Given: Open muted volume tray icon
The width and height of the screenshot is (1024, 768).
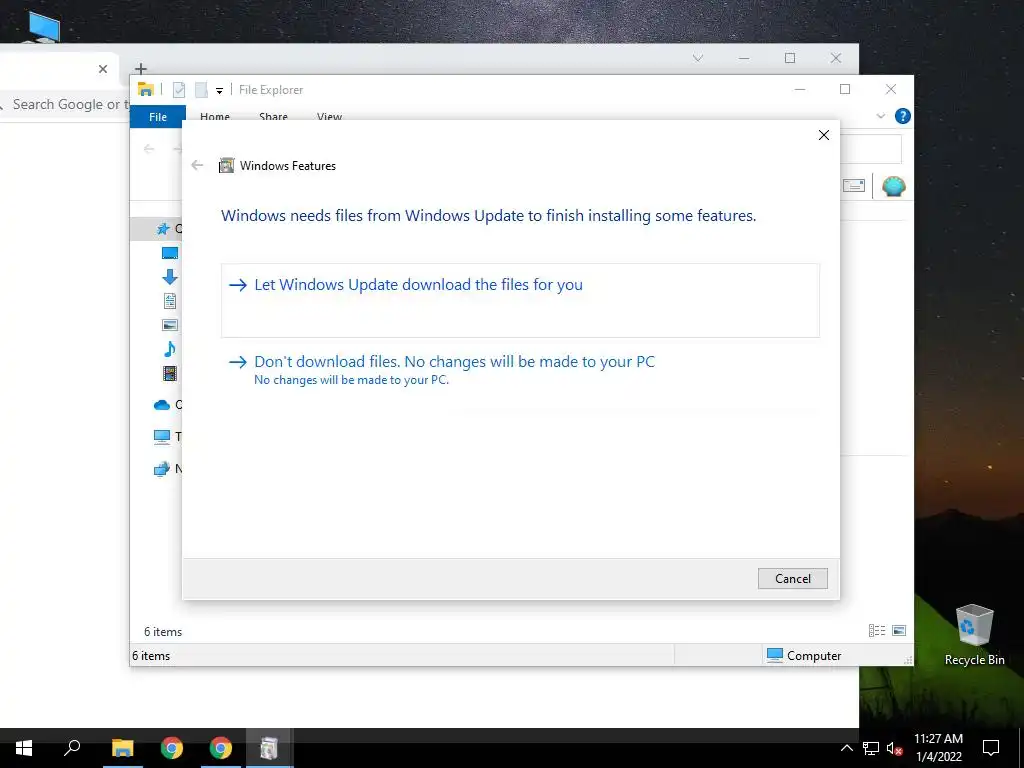Looking at the screenshot, I should point(894,748).
